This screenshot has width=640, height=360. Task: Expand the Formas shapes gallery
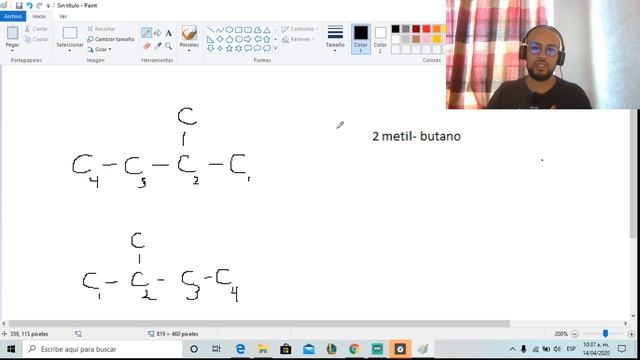pyautogui.click(x=276, y=49)
